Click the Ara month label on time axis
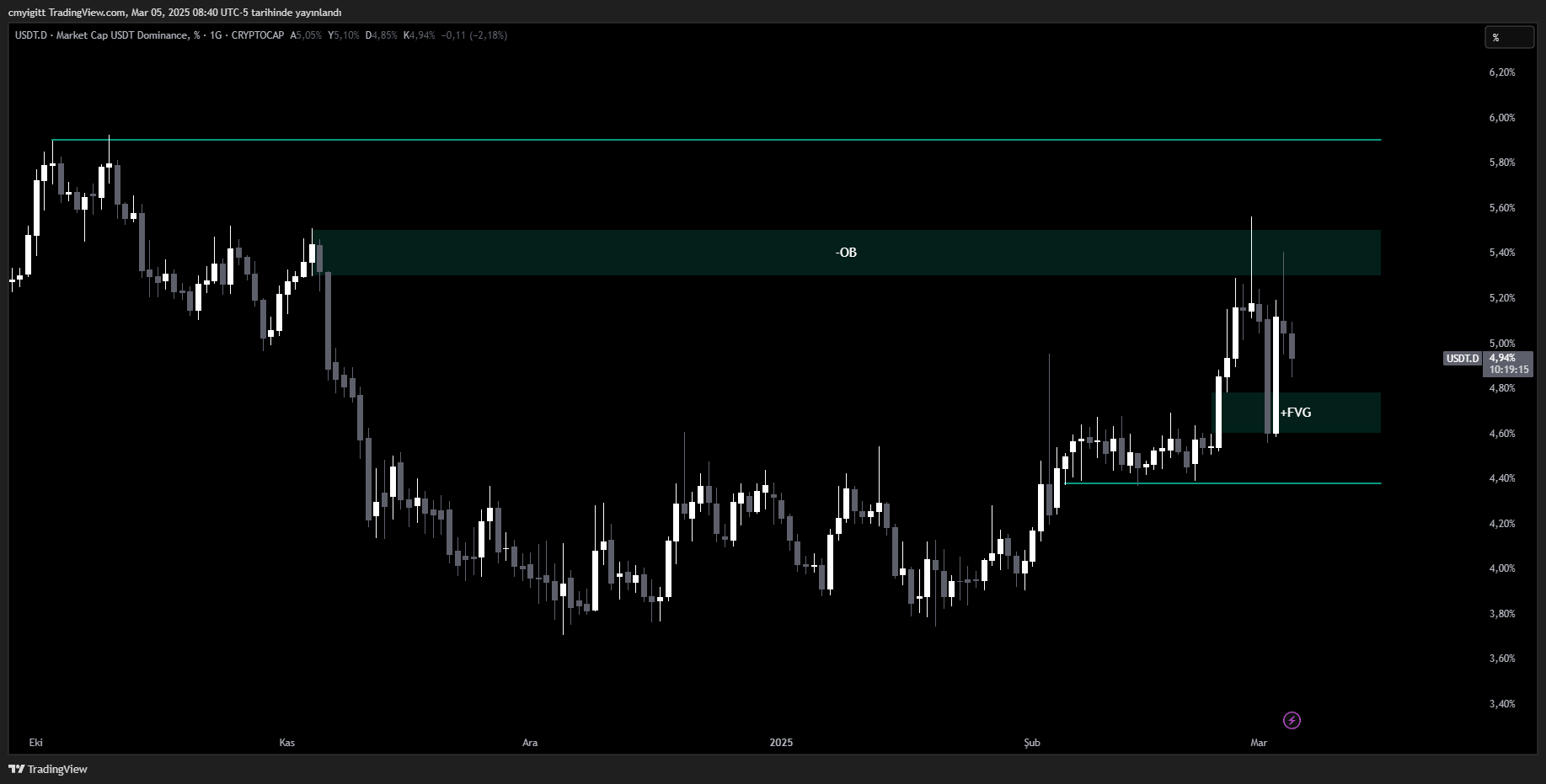Viewport: 1546px width, 784px height. [530, 743]
